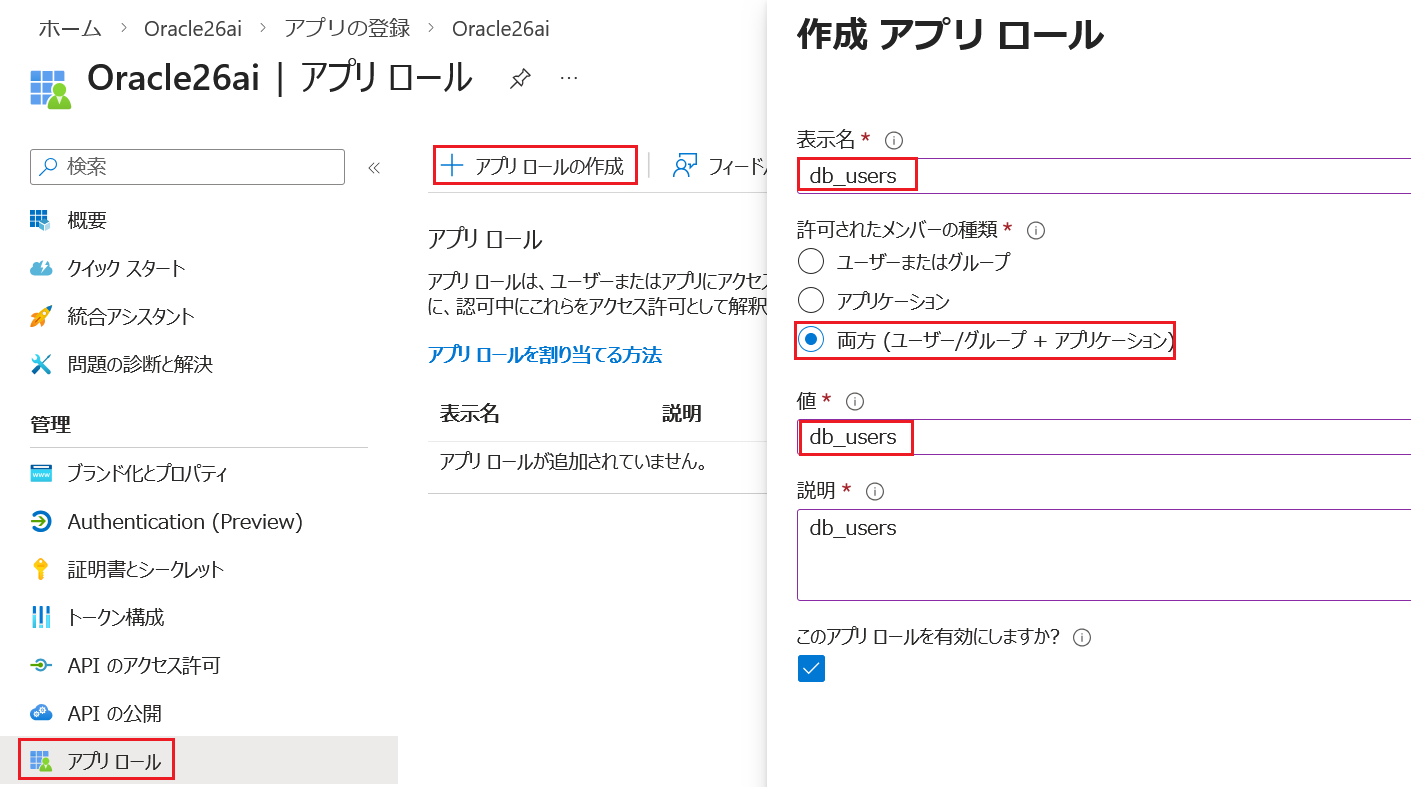Open 問題の診断と解決 in the sidebar
The width and height of the screenshot is (1411, 787).
140,364
